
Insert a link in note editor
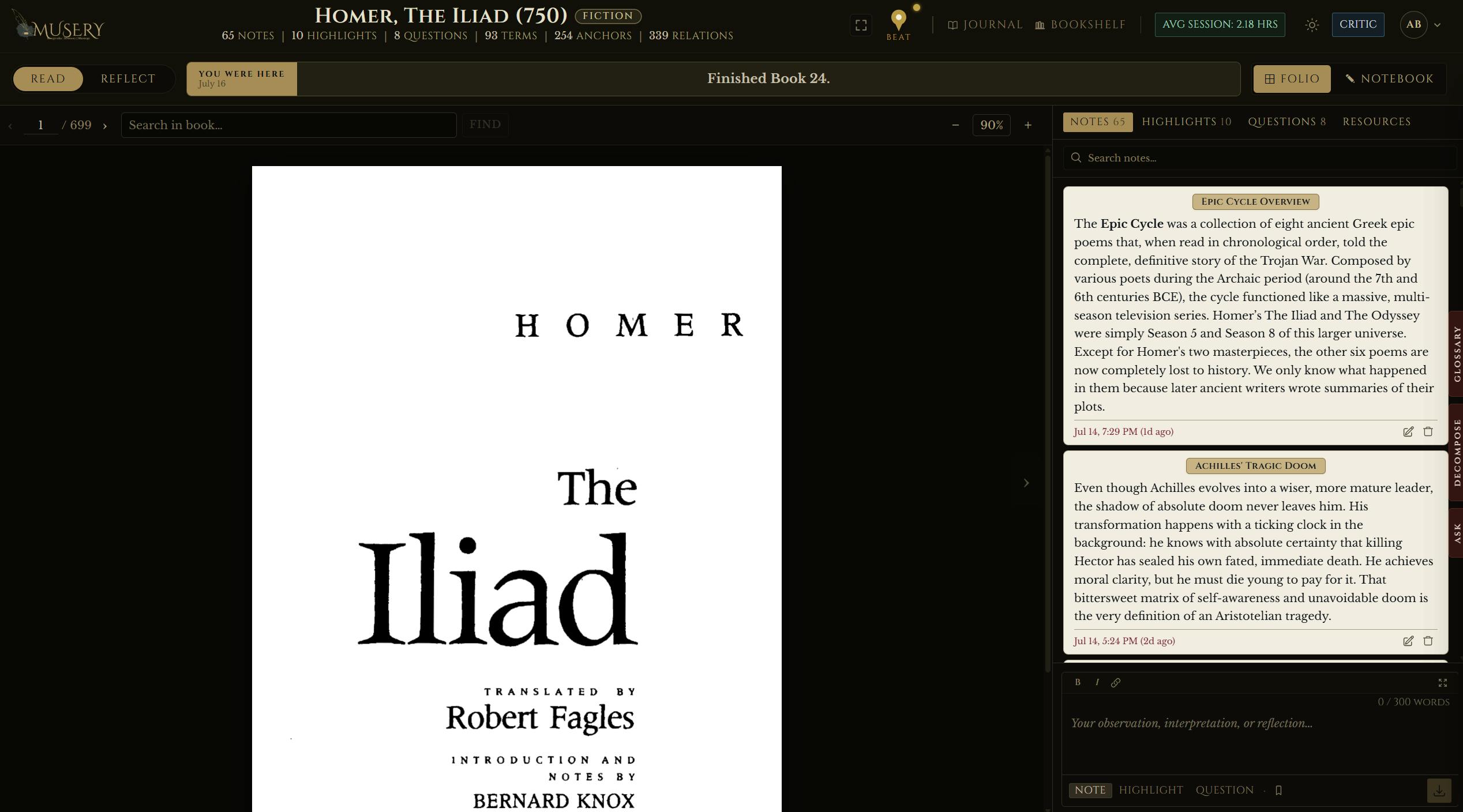pyautogui.click(x=1116, y=682)
